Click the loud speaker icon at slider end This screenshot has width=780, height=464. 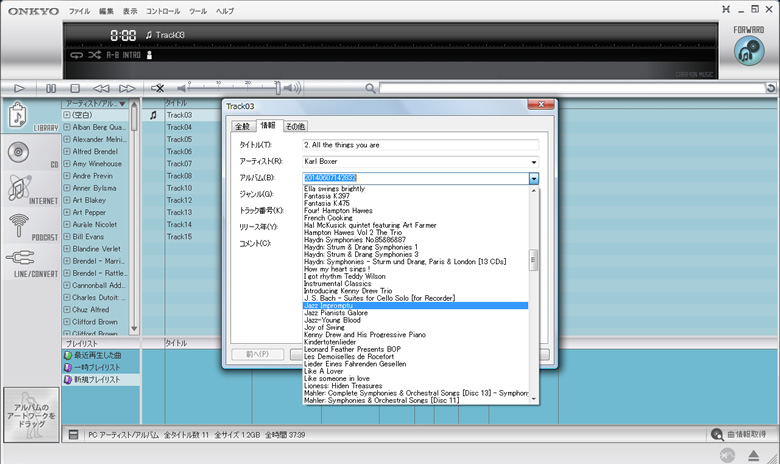[292, 89]
